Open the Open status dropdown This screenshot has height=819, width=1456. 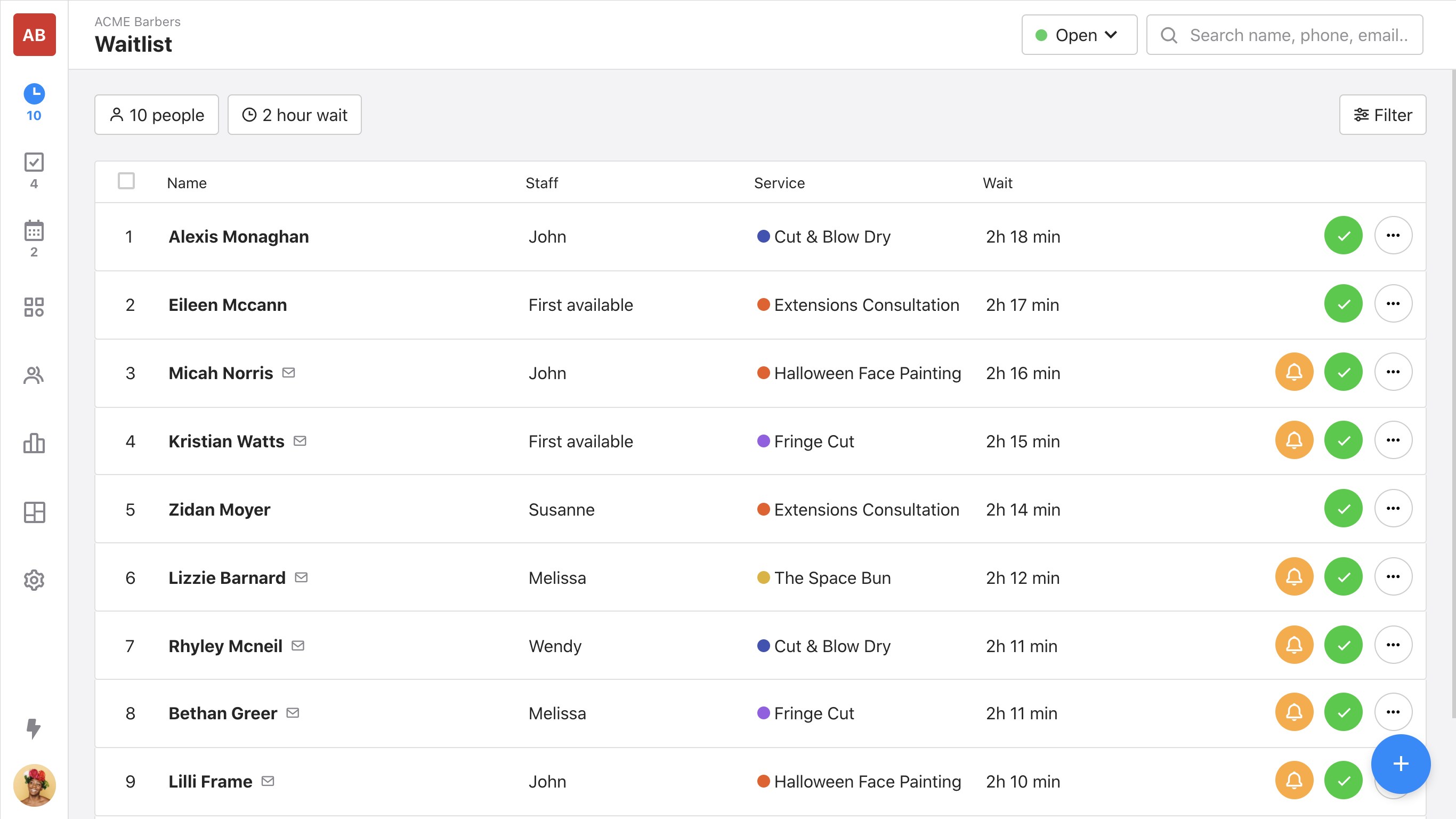point(1079,35)
